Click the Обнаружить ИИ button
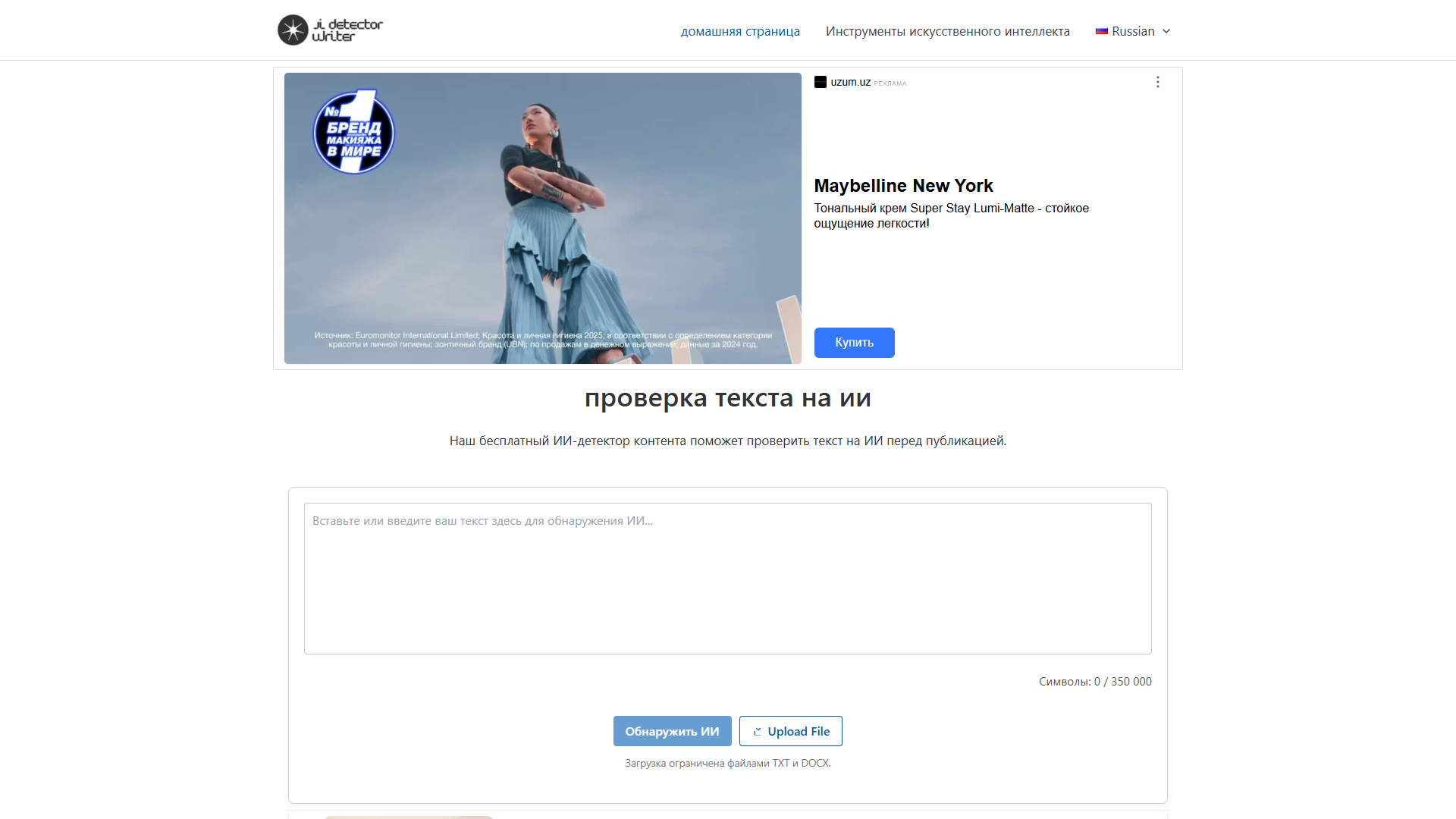 coord(673,731)
